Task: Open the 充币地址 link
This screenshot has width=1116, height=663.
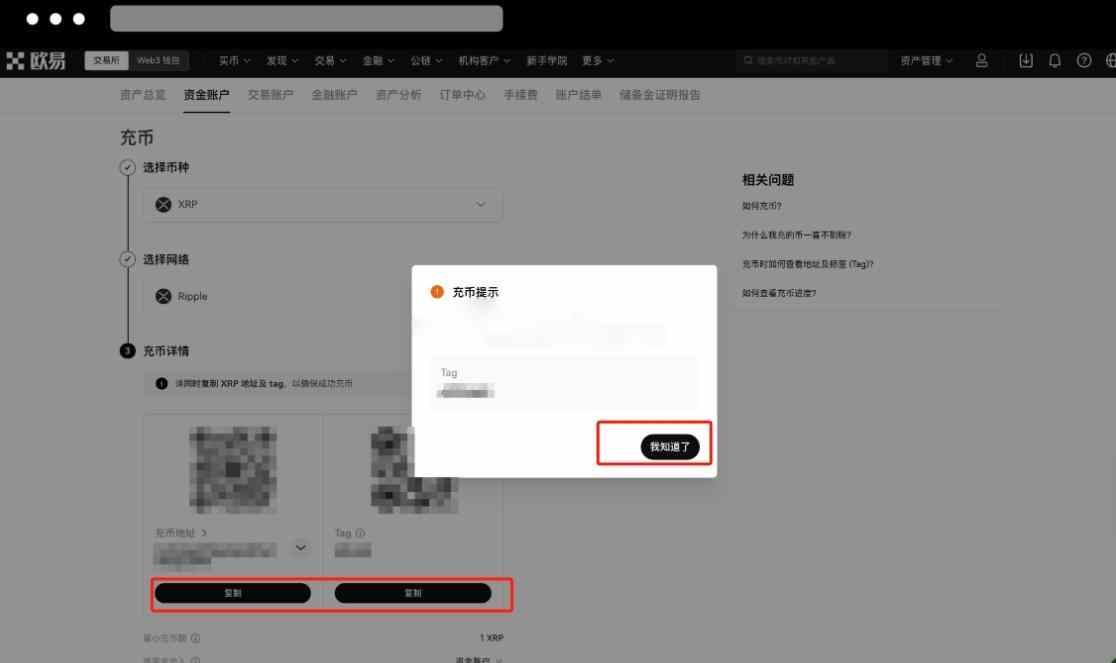Action: 181,533
